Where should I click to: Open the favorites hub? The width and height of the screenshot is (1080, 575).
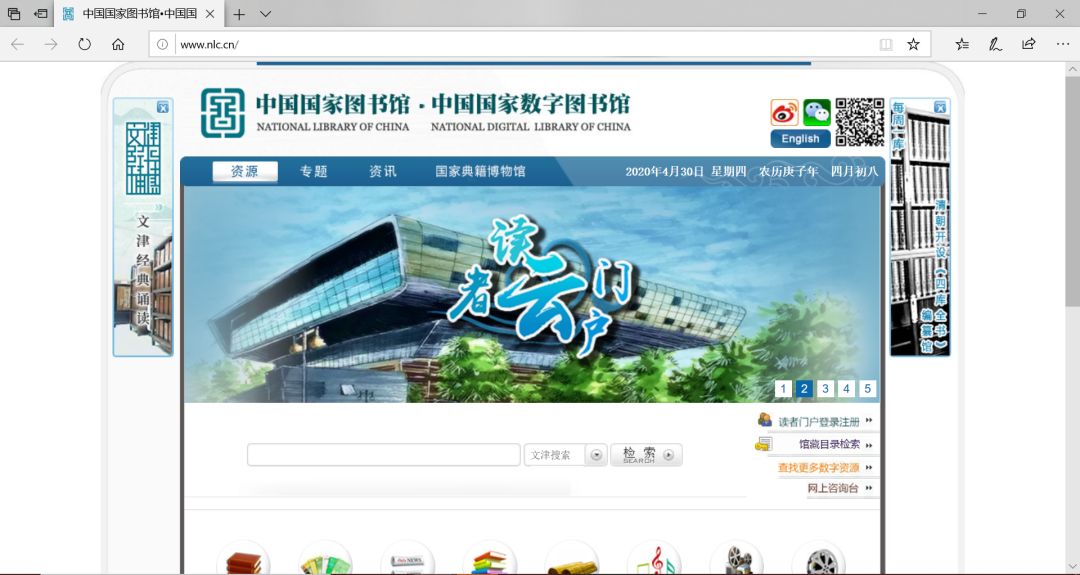(962, 44)
